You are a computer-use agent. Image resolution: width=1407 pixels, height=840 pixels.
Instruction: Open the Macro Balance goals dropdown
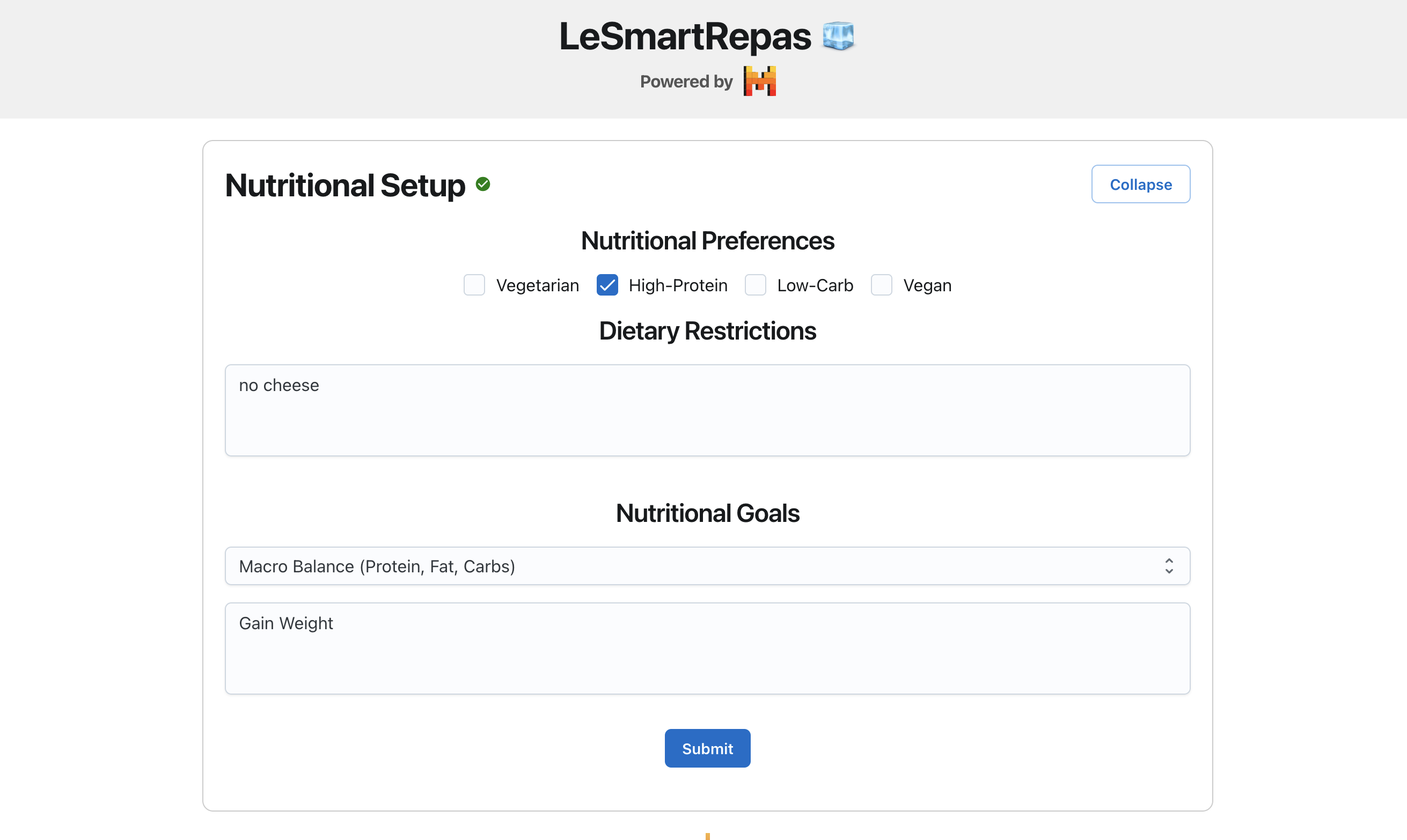point(707,566)
